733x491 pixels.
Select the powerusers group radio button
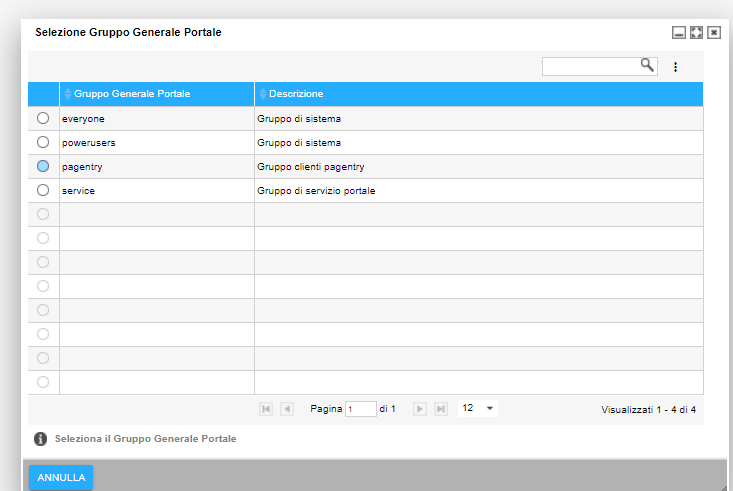[x=43, y=142]
